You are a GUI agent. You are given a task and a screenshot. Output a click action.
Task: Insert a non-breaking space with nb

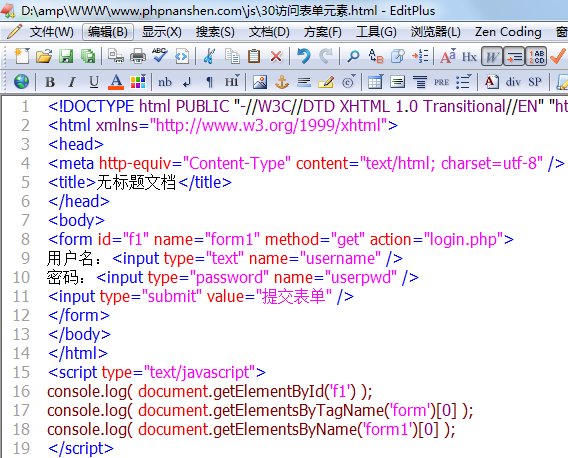tap(165, 82)
